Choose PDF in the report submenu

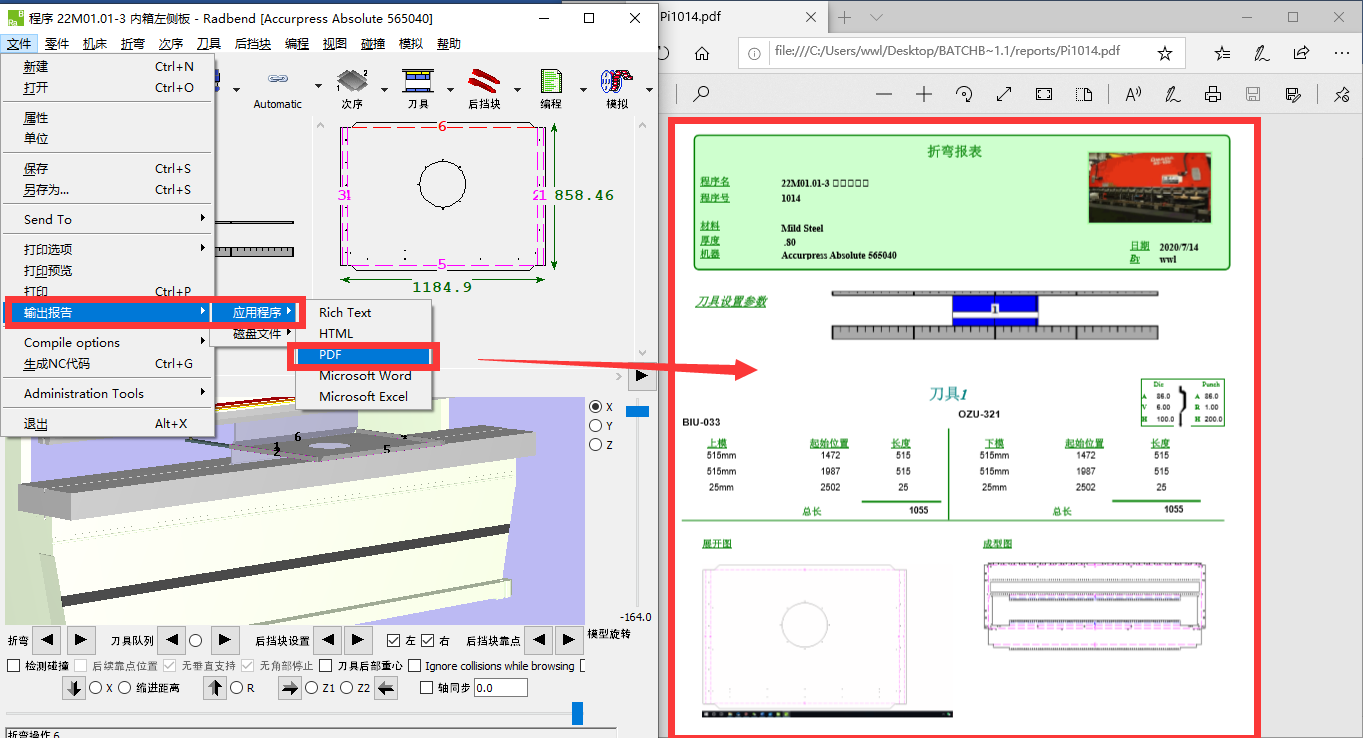(x=363, y=355)
